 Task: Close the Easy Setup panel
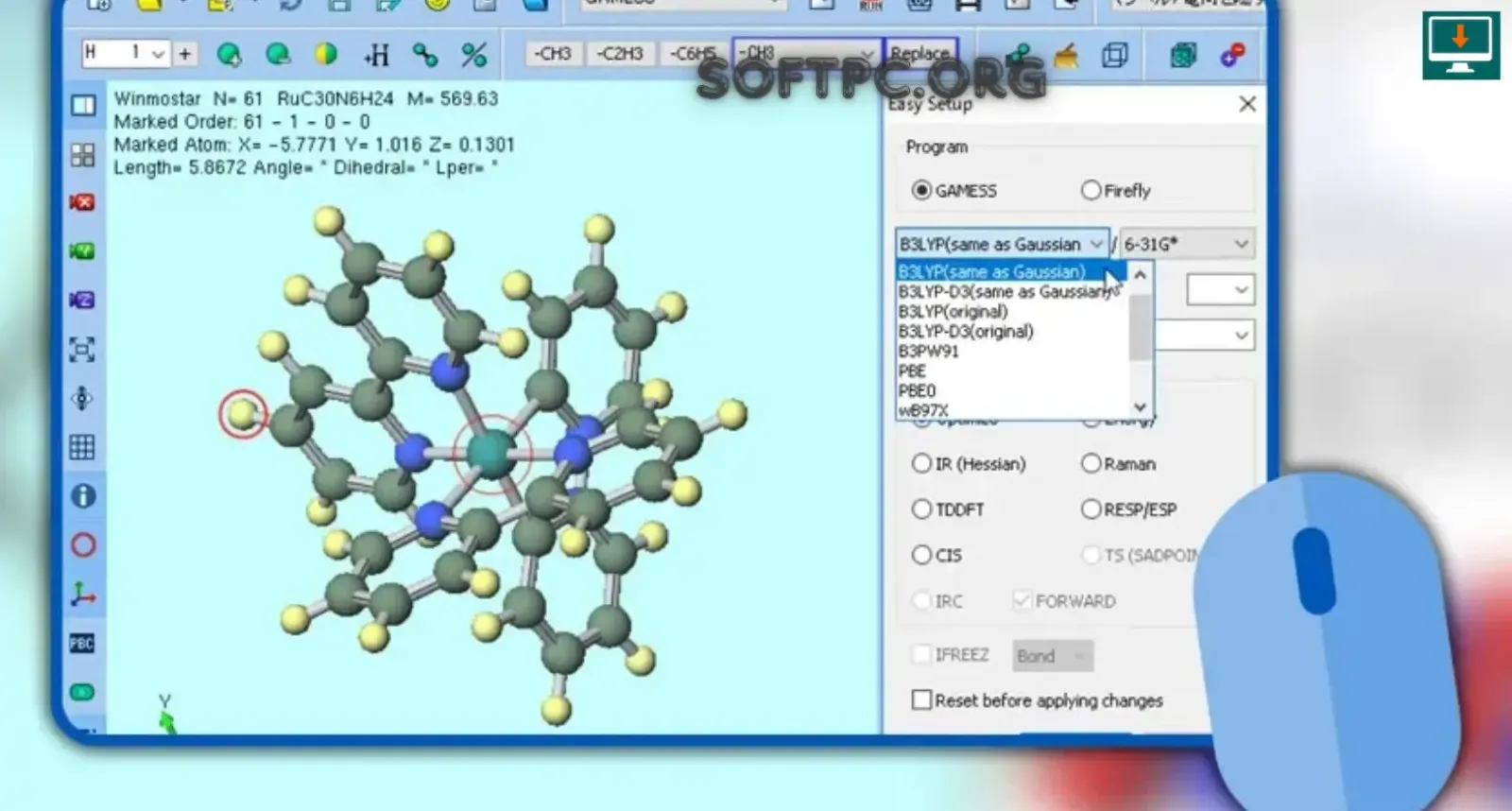tap(1247, 104)
